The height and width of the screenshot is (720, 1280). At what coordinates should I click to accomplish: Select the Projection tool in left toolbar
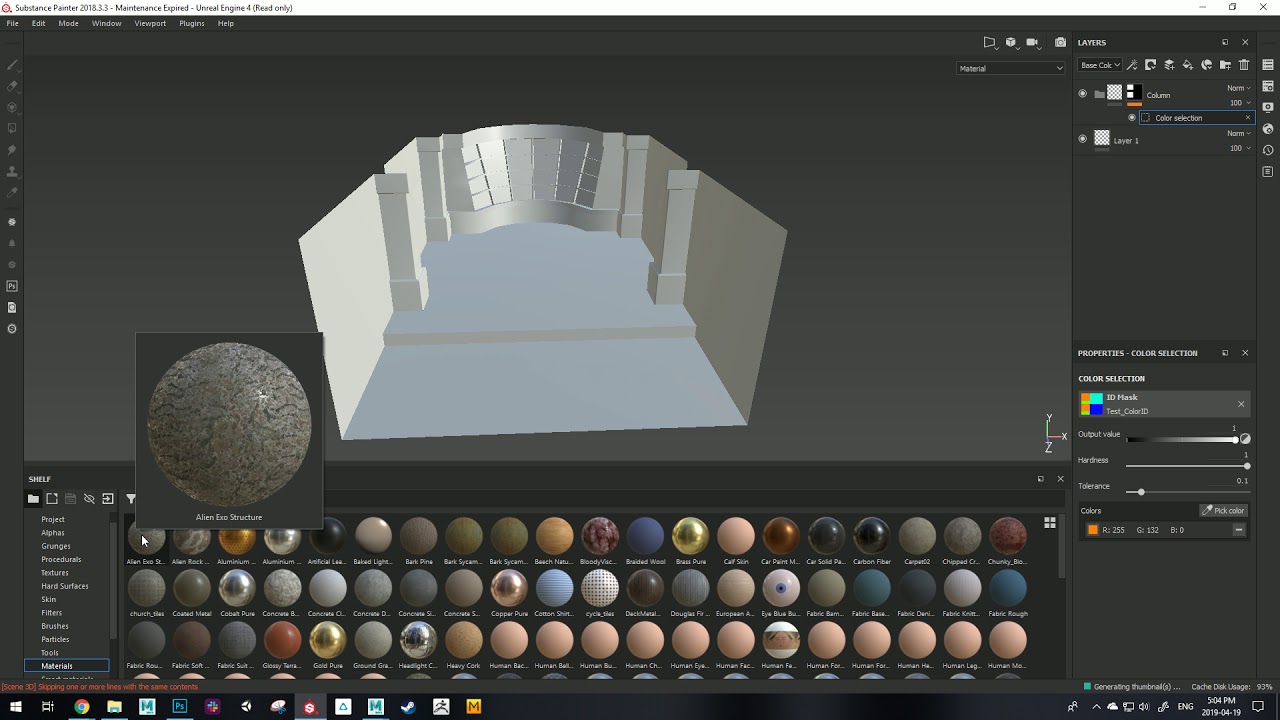[12, 107]
